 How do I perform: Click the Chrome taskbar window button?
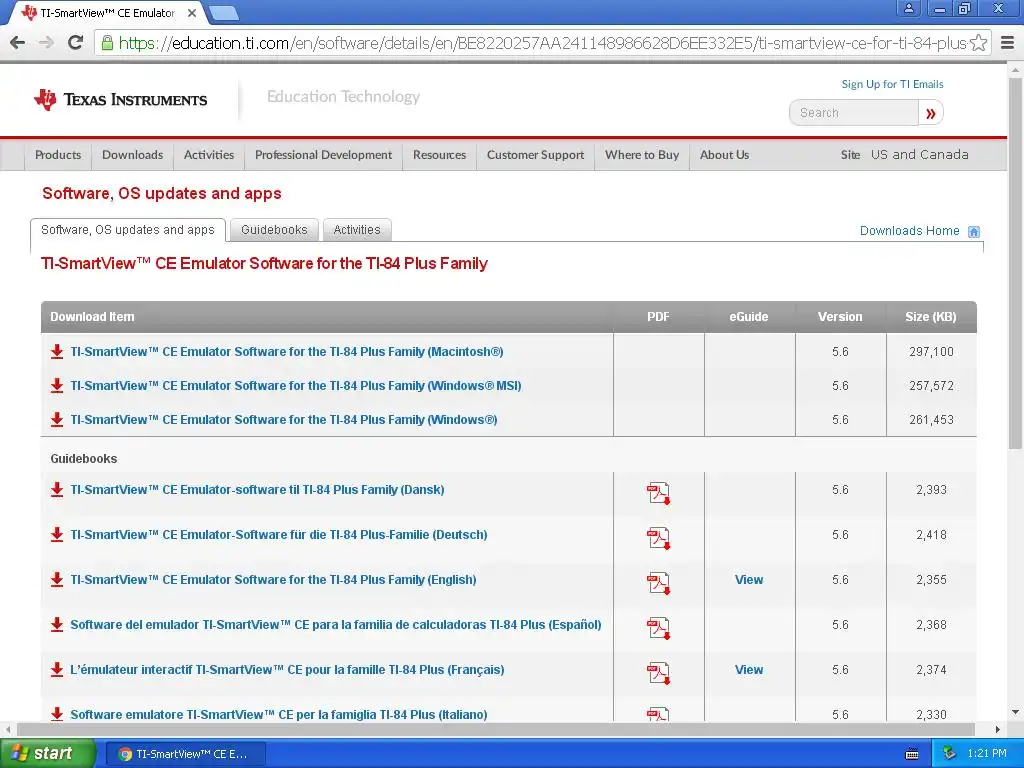coord(185,754)
